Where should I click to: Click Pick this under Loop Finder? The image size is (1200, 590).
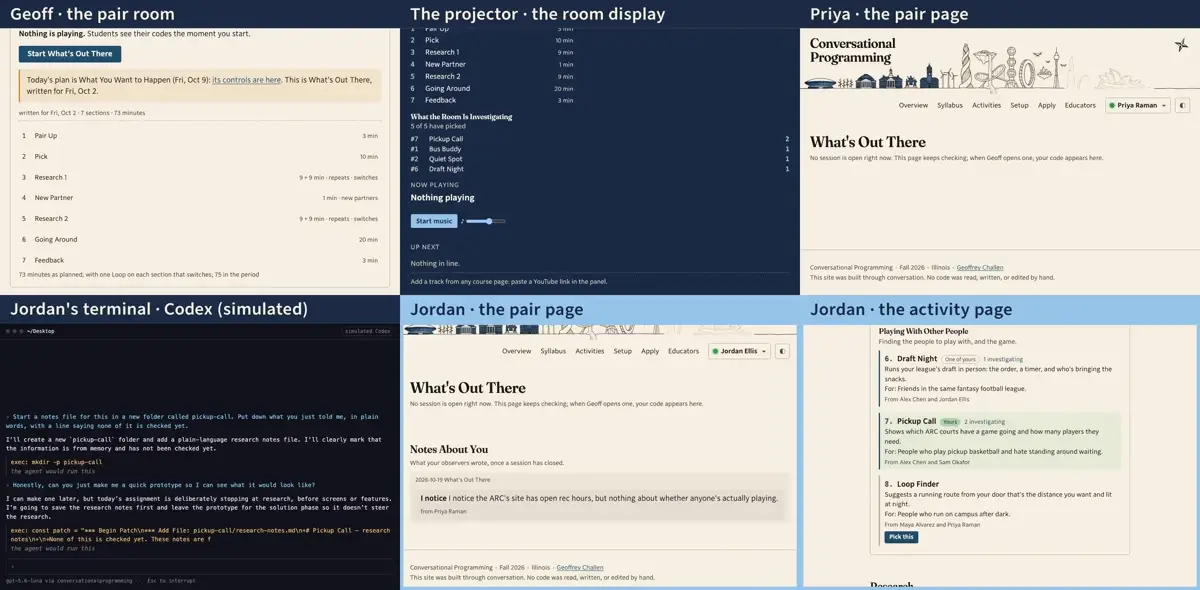point(901,537)
